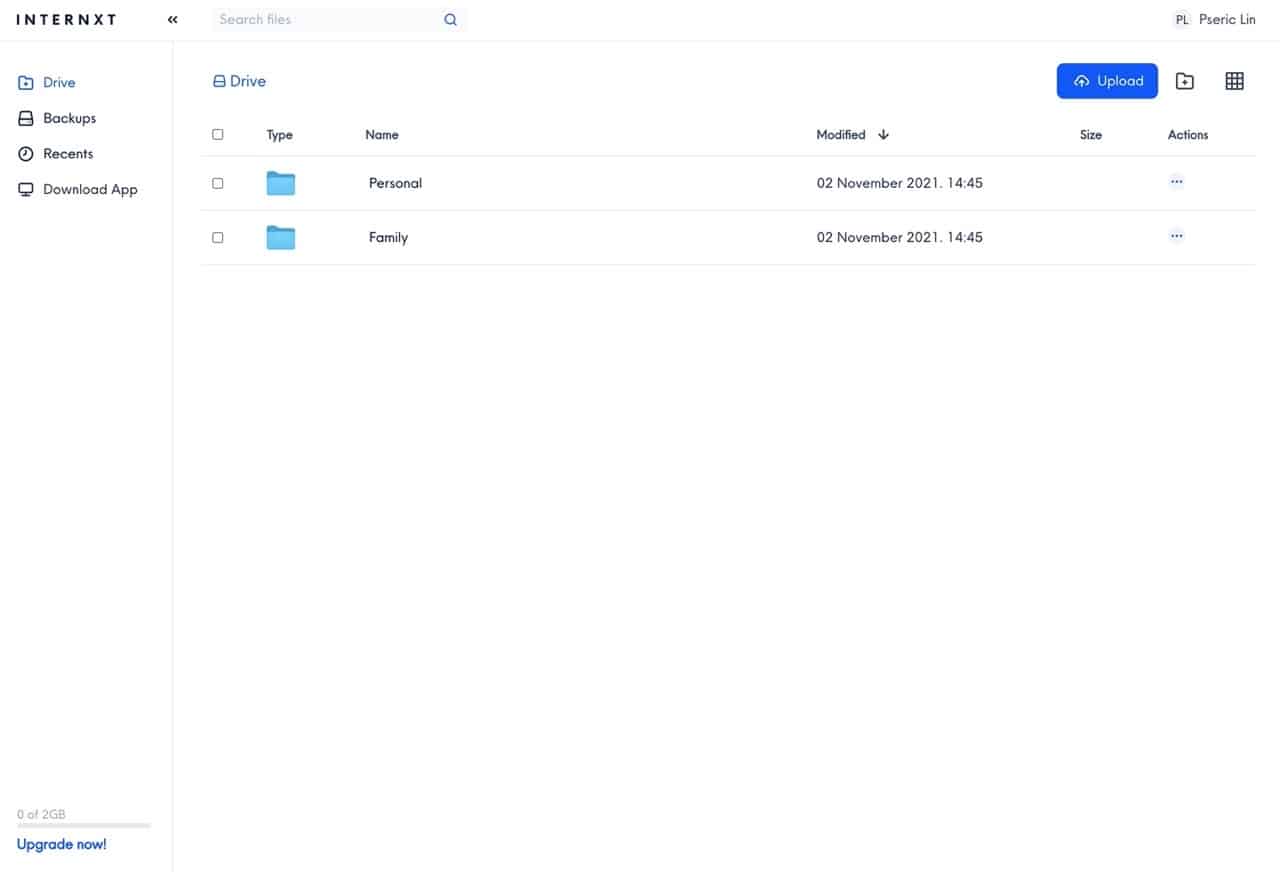Click the search magnifier icon
Image resolution: width=1280 pixels, height=872 pixels.
pos(450,19)
